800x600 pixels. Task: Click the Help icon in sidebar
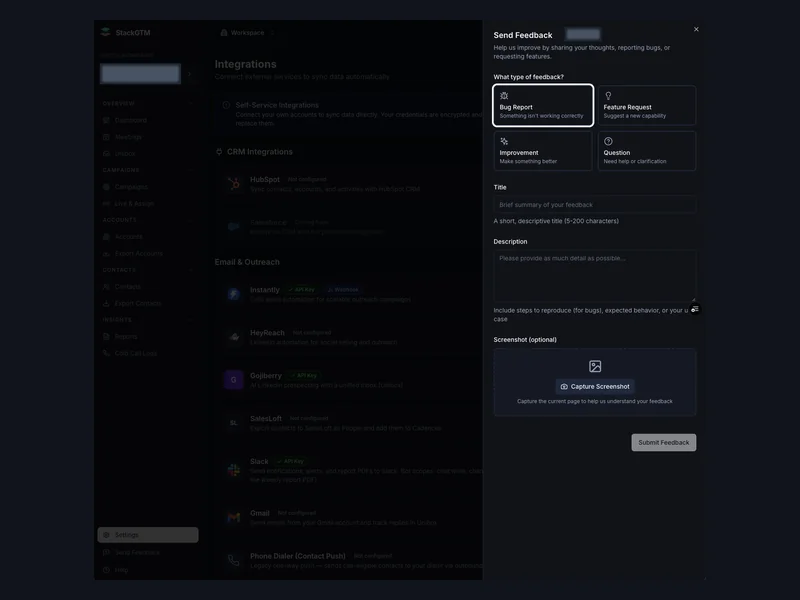[x=106, y=569]
